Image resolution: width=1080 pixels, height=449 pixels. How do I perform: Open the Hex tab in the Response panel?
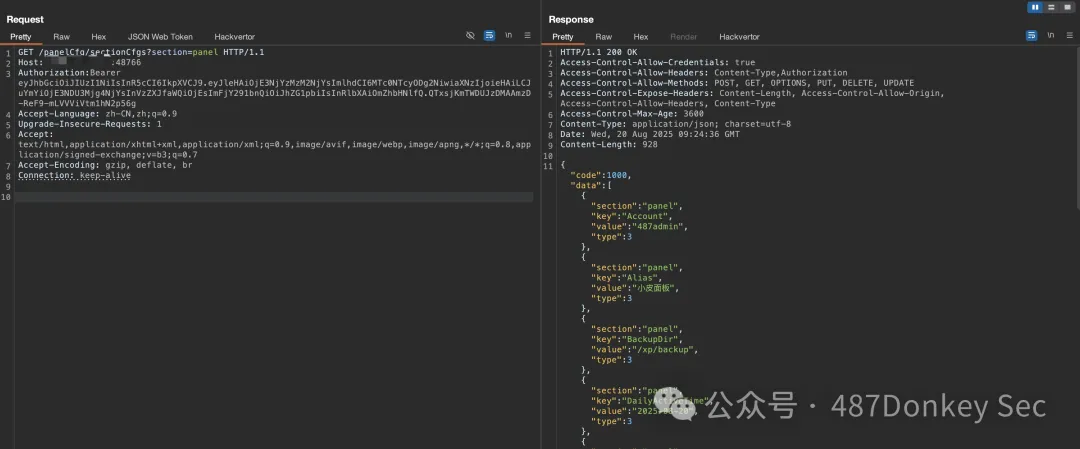(x=640, y=36)
